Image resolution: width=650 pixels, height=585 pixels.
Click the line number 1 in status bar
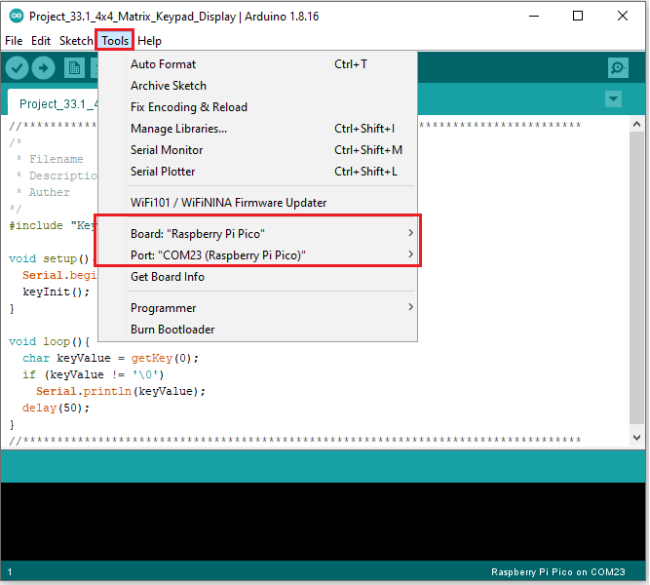point(10,573)
